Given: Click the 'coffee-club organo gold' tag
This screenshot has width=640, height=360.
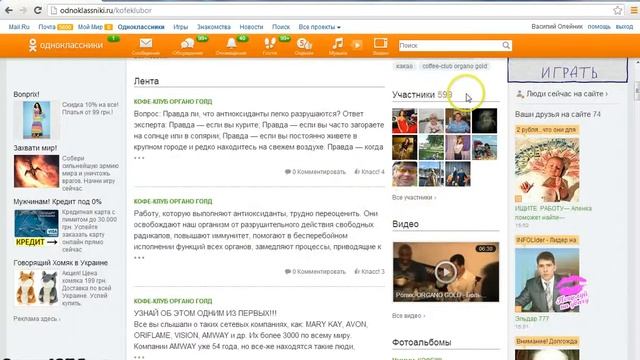Looking at the screenshot, I should (x=455, y=66).
